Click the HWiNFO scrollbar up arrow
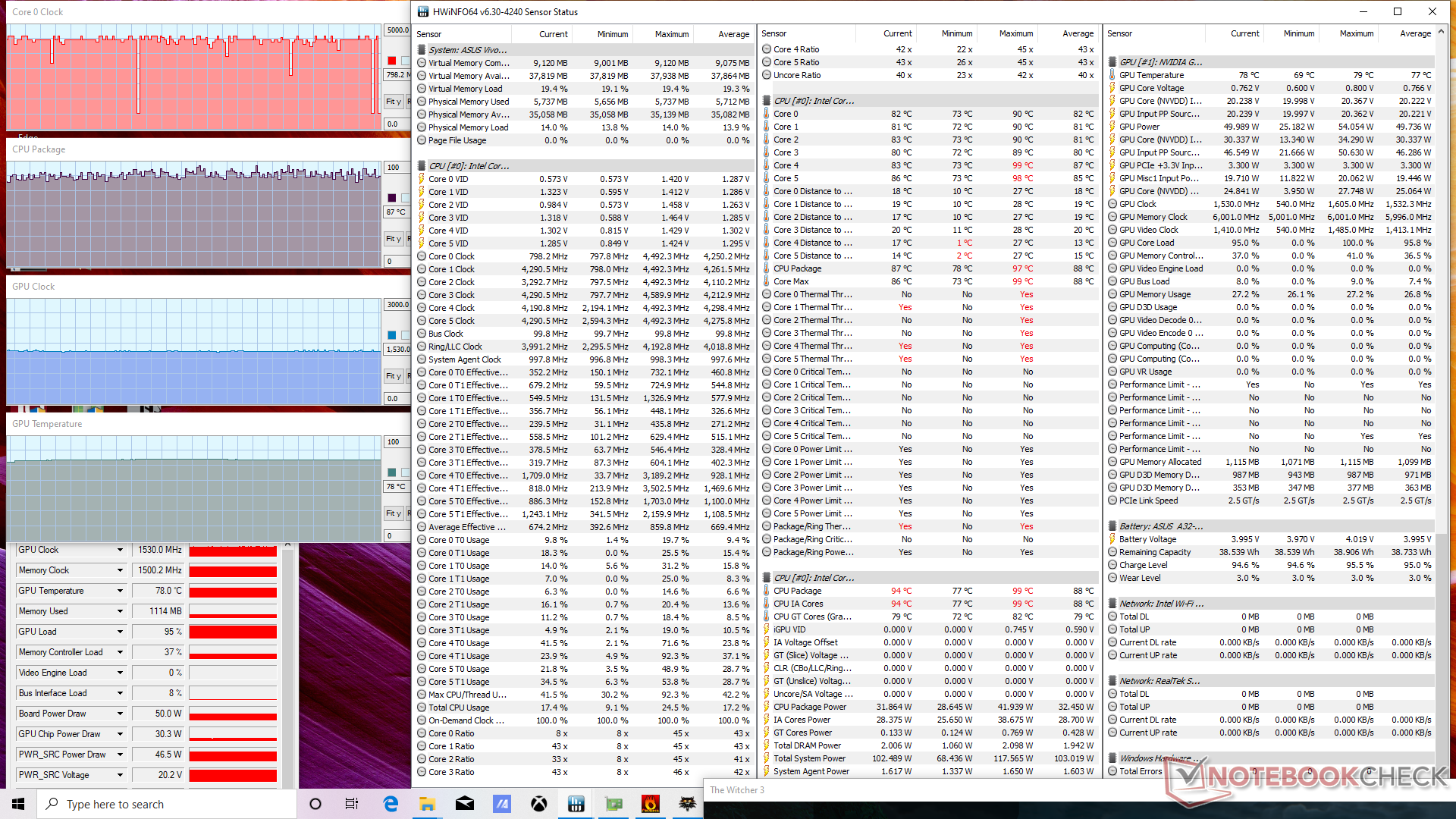The height and width of the screenshot is (819, 1456). coord(1441,32)
